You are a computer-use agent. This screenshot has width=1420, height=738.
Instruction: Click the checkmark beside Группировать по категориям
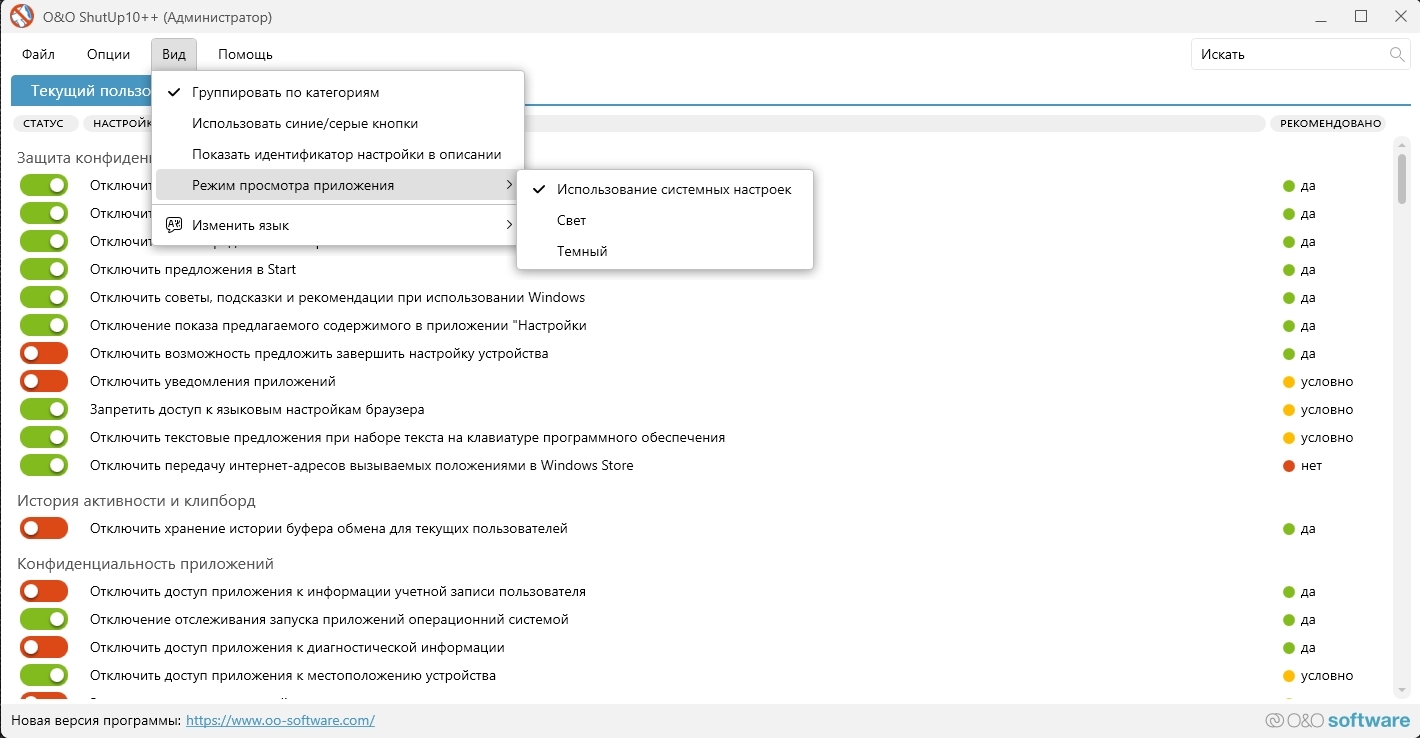pyautogui.click(x=174, y=92)
